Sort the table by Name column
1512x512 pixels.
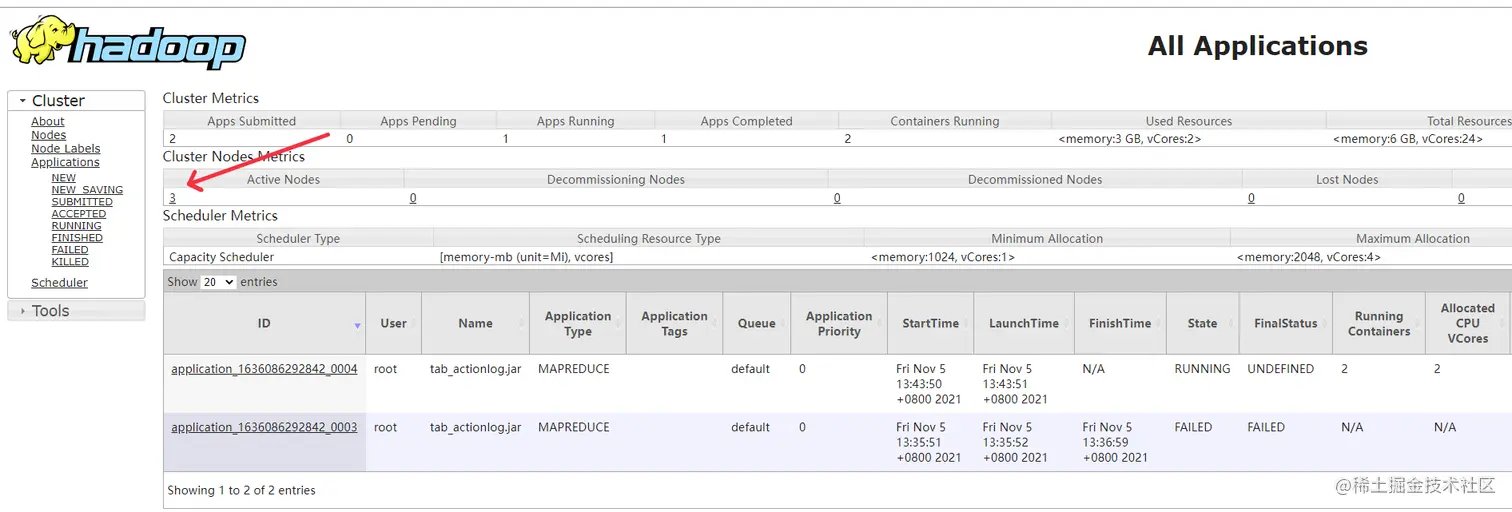click(475, 323)
